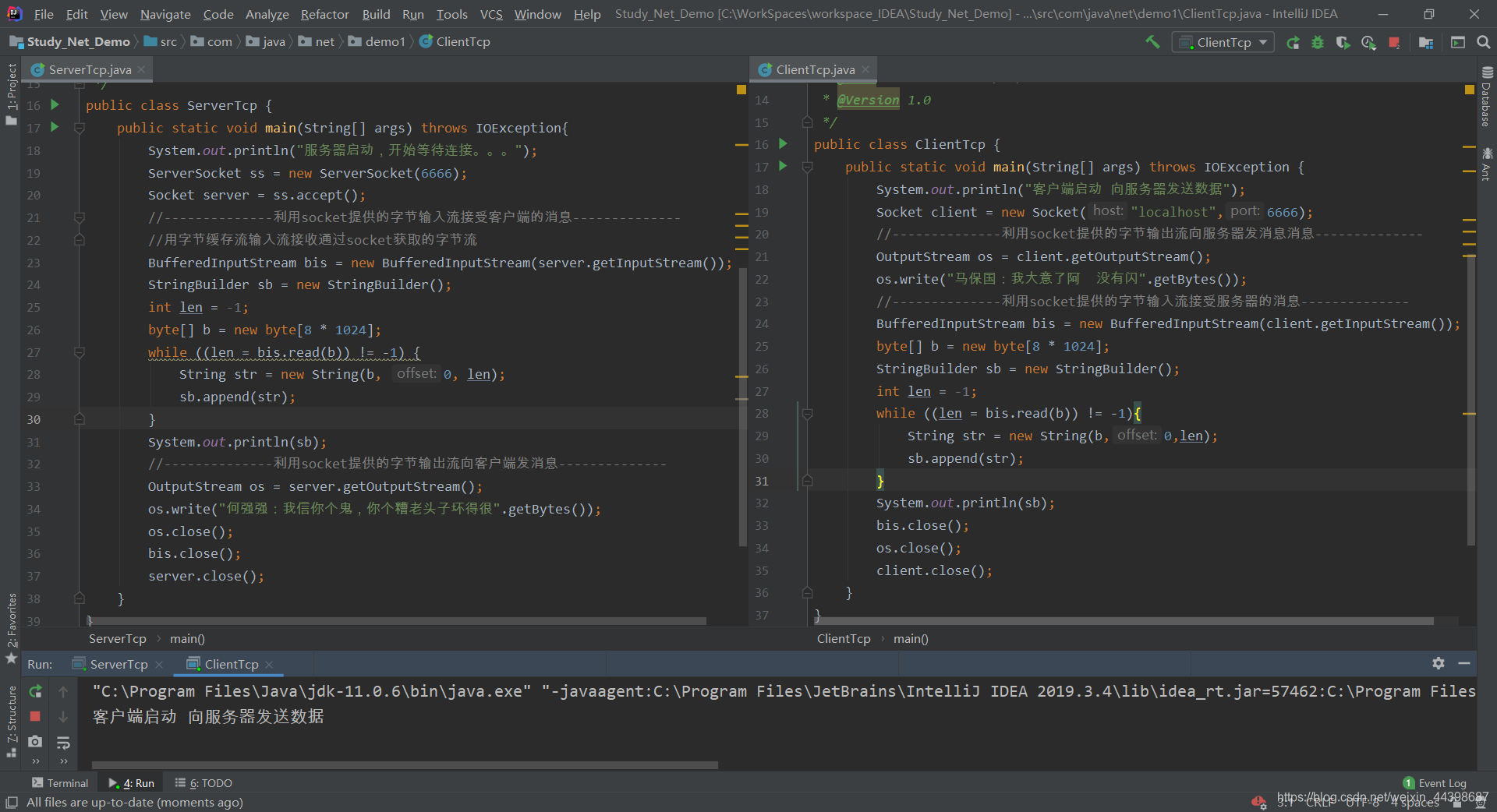Open the Favorites tool window
Screen dimensions: 1497x812
coord(11,628)
